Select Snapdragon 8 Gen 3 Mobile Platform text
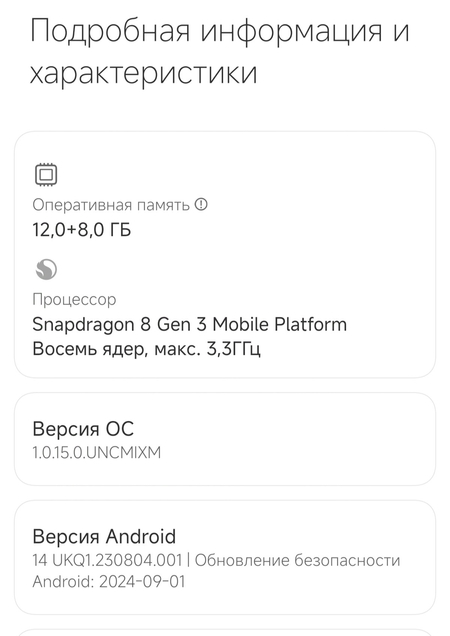 point(189,324)
